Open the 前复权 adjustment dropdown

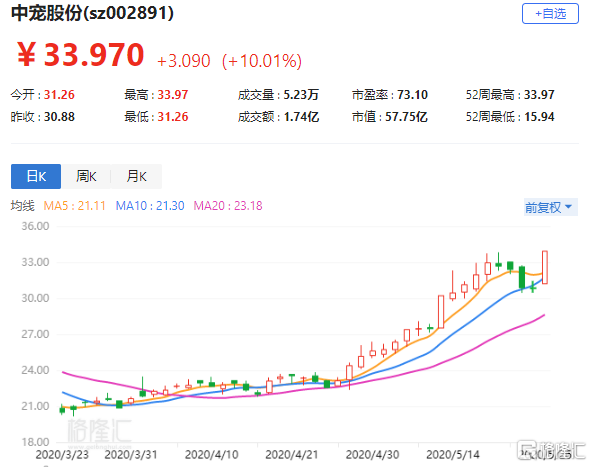550,207
